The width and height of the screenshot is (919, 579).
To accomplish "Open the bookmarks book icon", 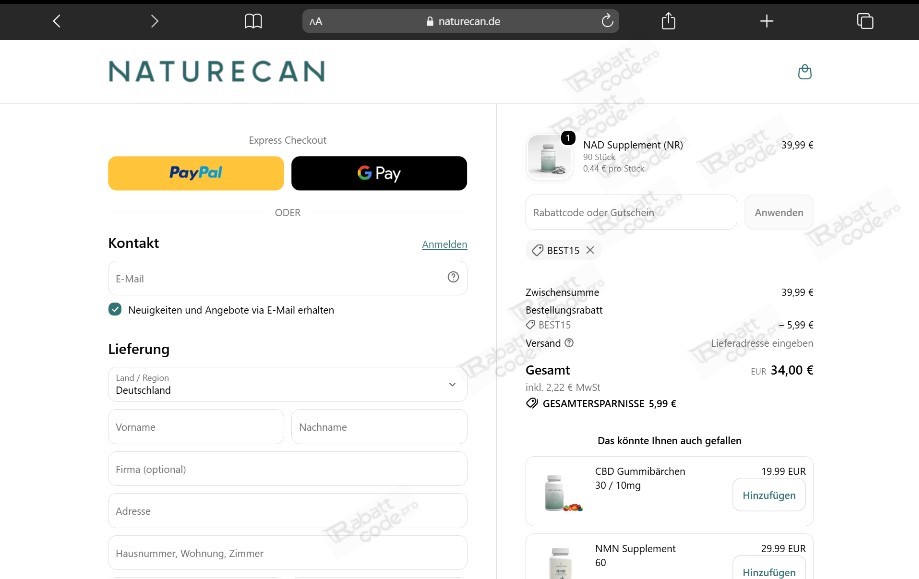I will (x=253, y=22).
